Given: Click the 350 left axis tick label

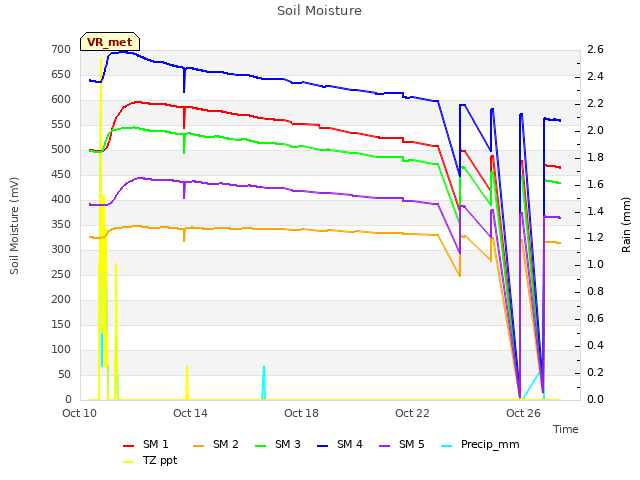Looking at the screenshot, I should (61, 224).
